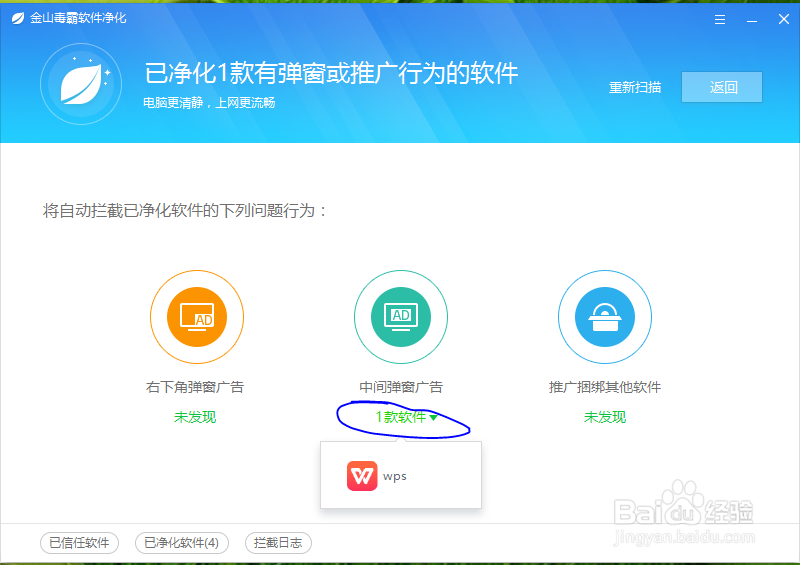Click the green middle popup ad icon
This screenshot has height=565, width=800.
click(401, 317)
